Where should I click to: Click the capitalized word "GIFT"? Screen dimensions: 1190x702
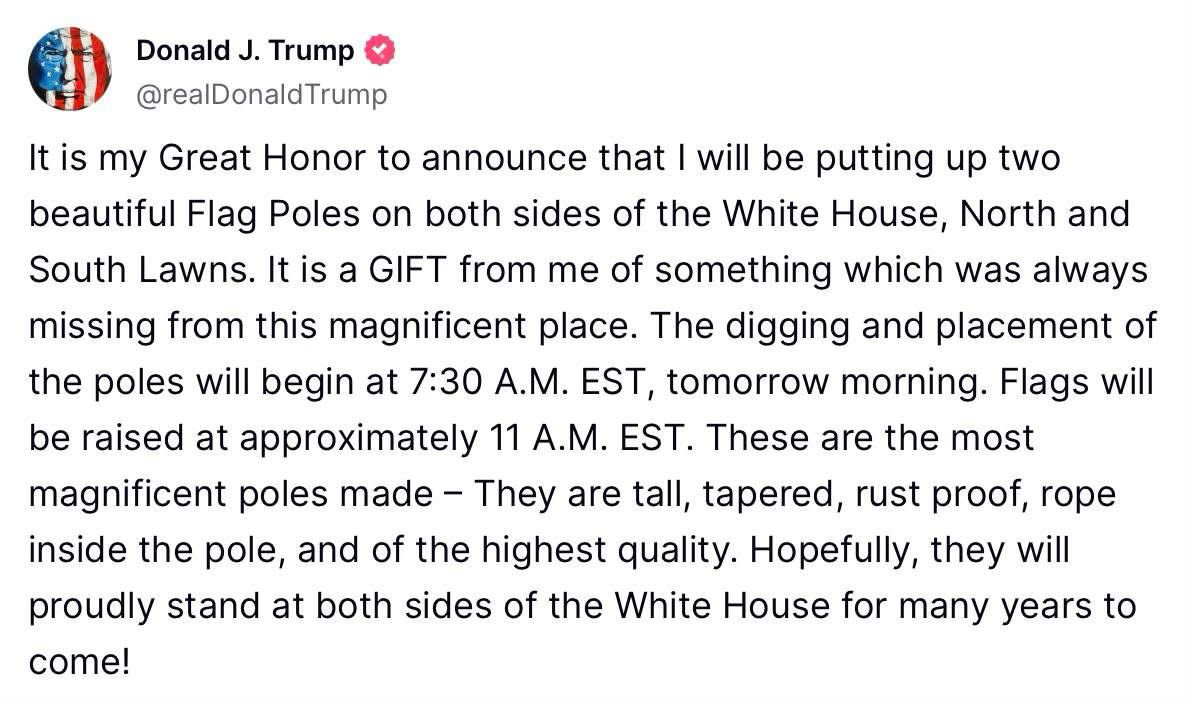tap(408, 270)
